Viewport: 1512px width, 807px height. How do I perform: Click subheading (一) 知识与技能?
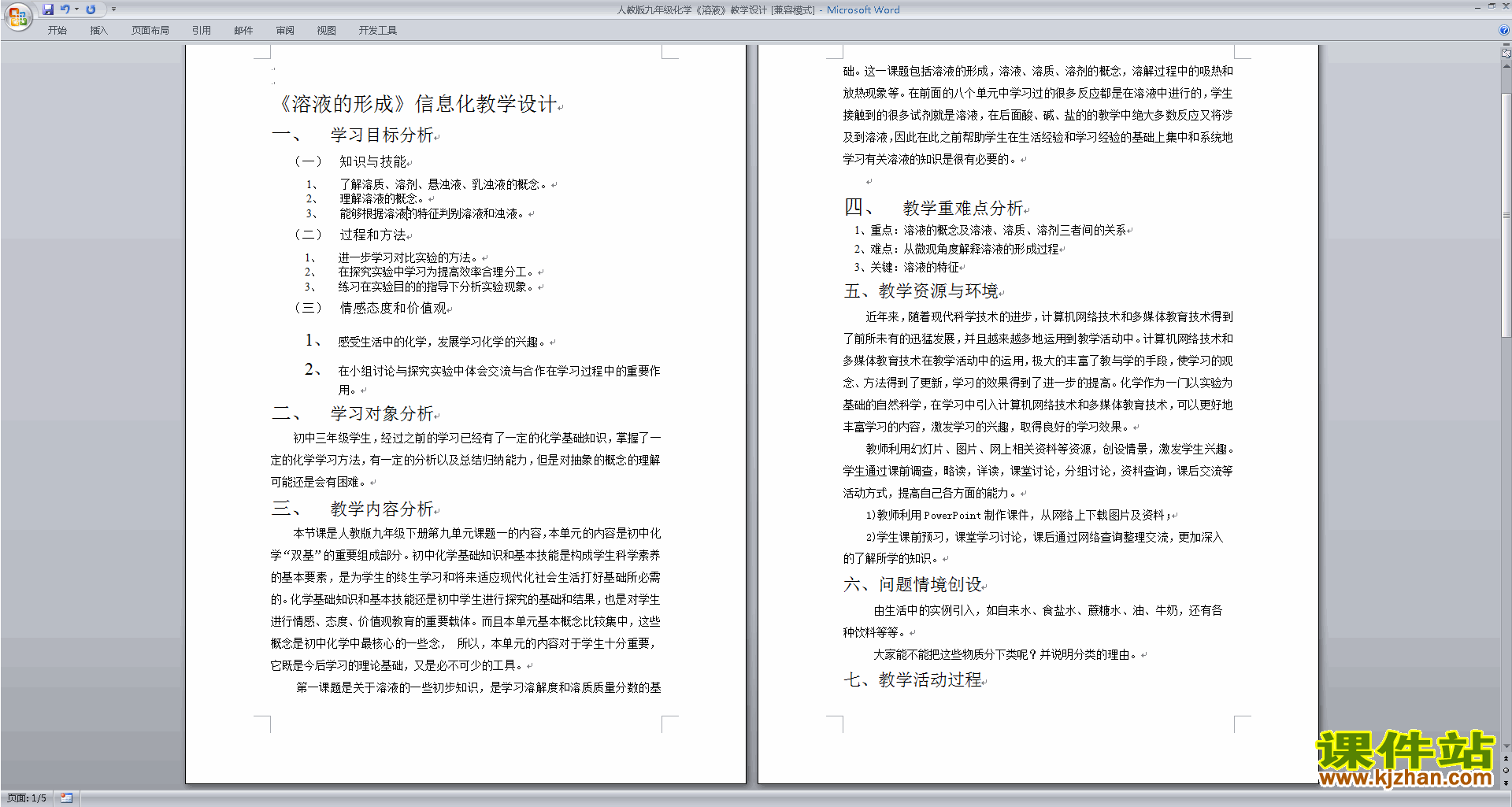(x=350, y=161)
